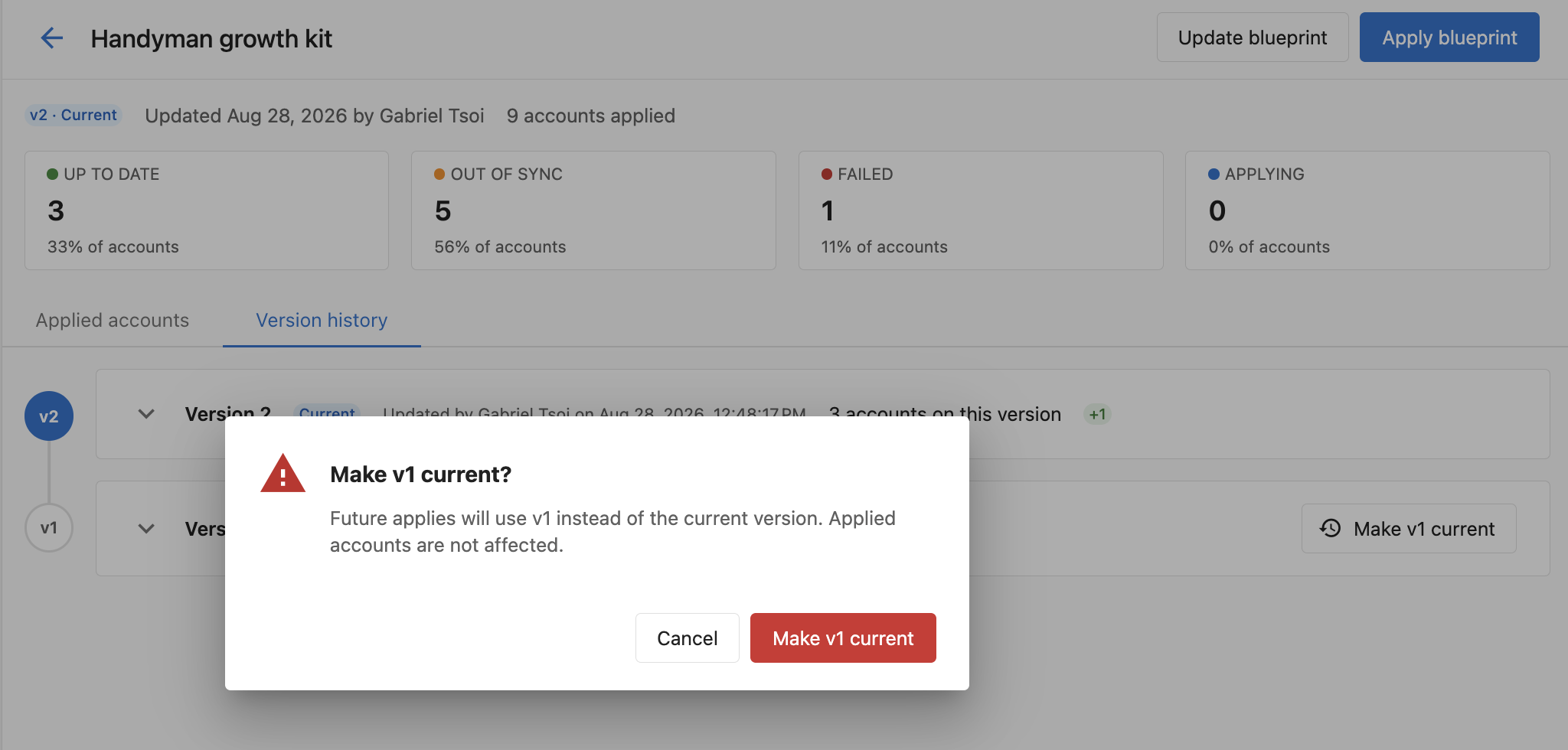Confirm with red Make v1 current button
The width and height of the screenshot is (1568, 750).
843,637
